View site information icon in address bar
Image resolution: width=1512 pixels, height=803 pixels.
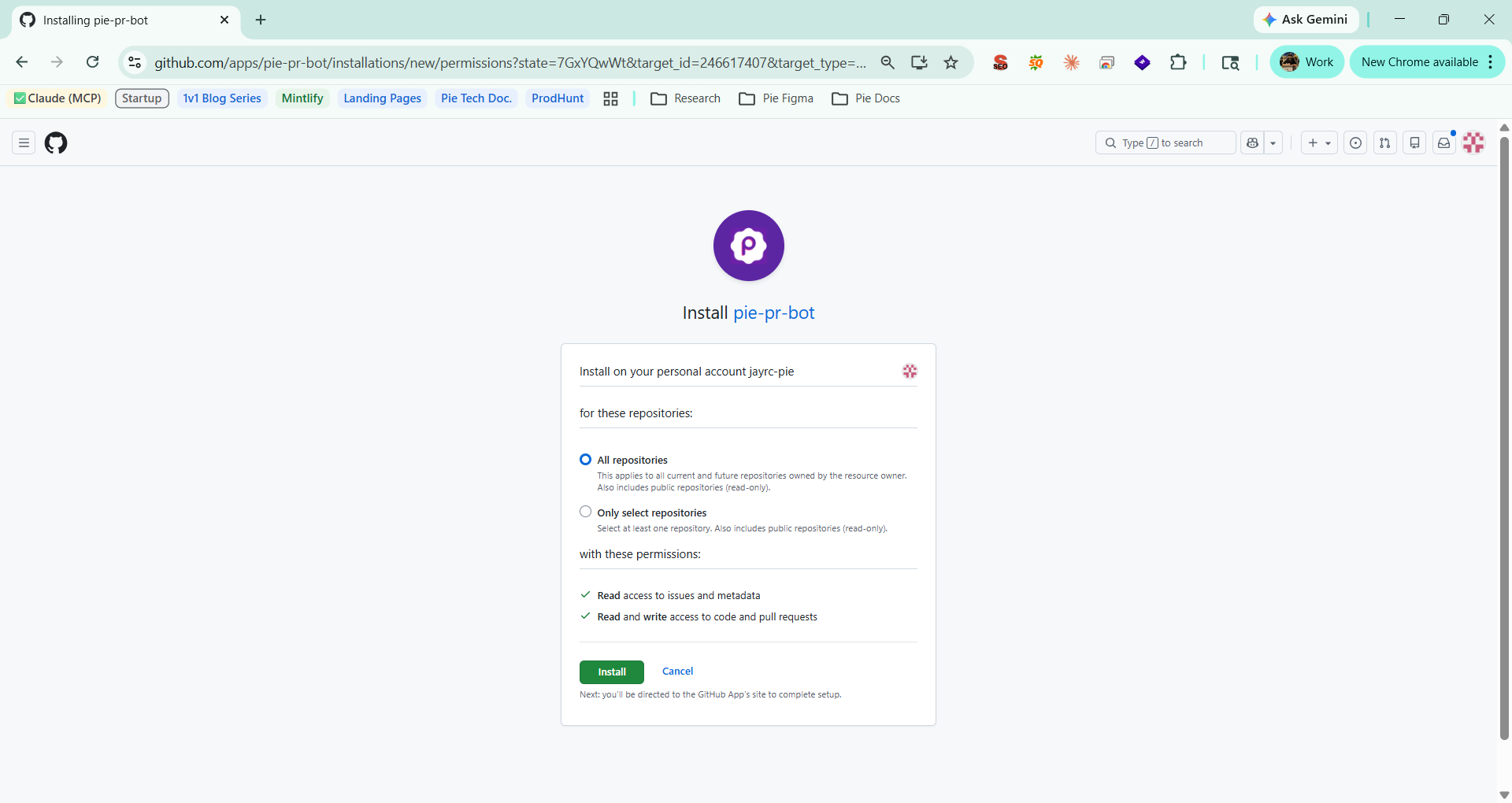point(135,62)
